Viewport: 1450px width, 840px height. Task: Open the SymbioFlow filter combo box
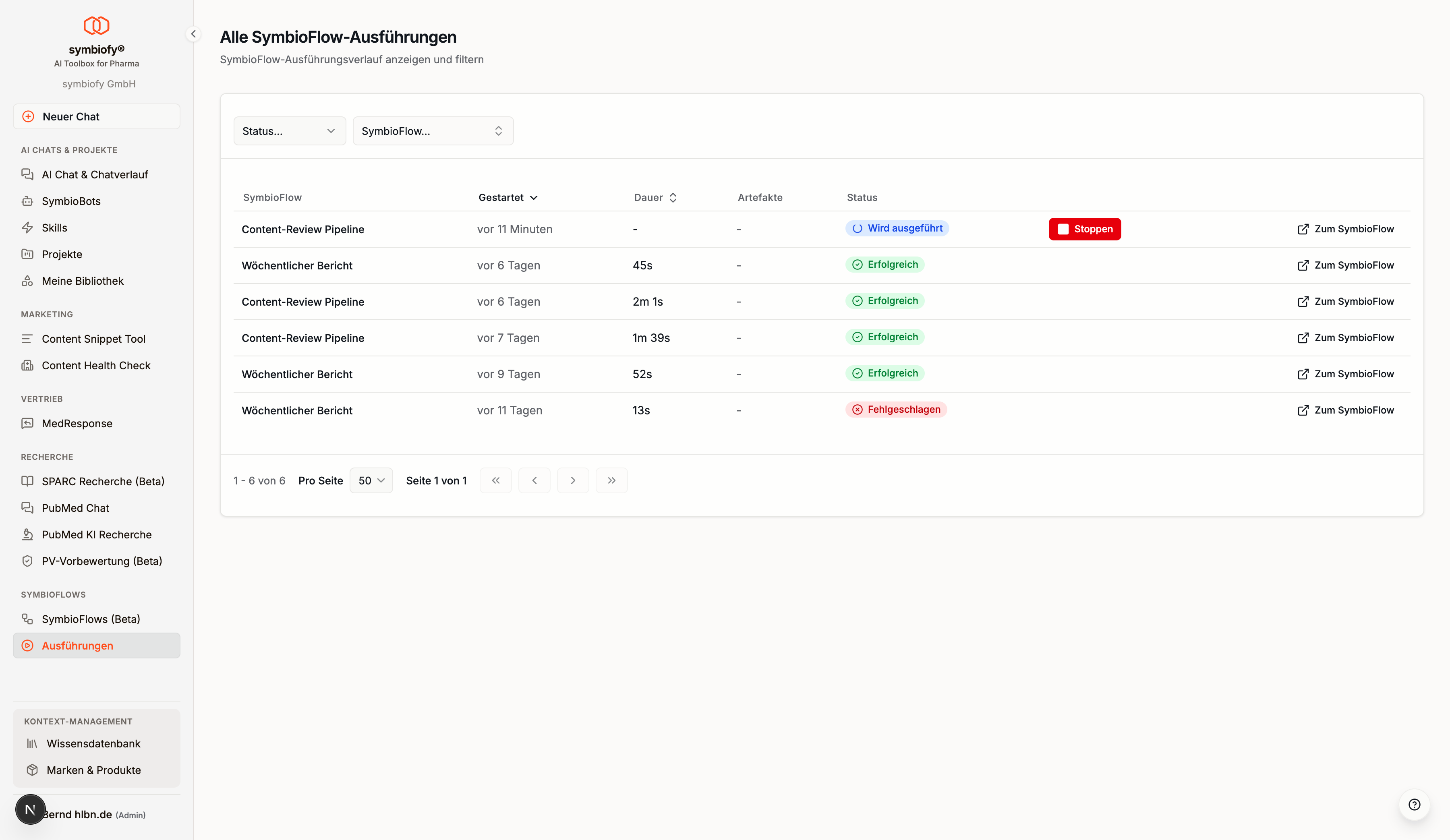[x=433, y=130]
